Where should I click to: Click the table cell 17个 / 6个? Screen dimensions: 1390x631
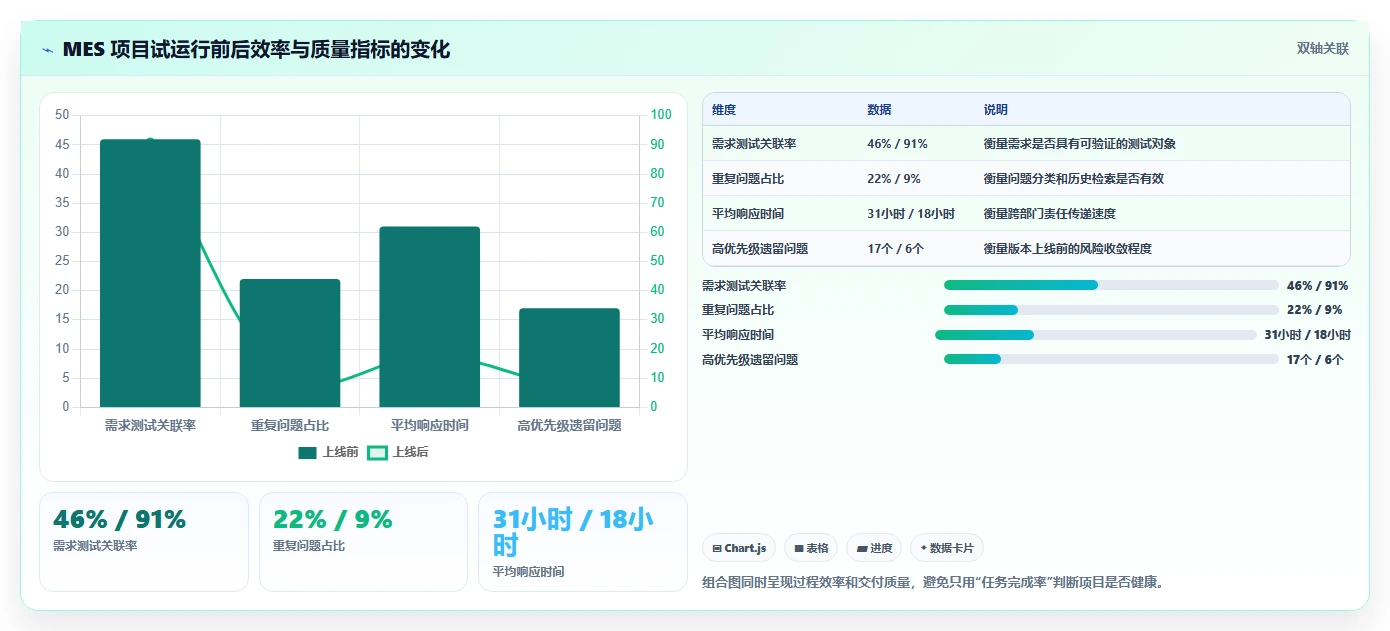(895, 249)
